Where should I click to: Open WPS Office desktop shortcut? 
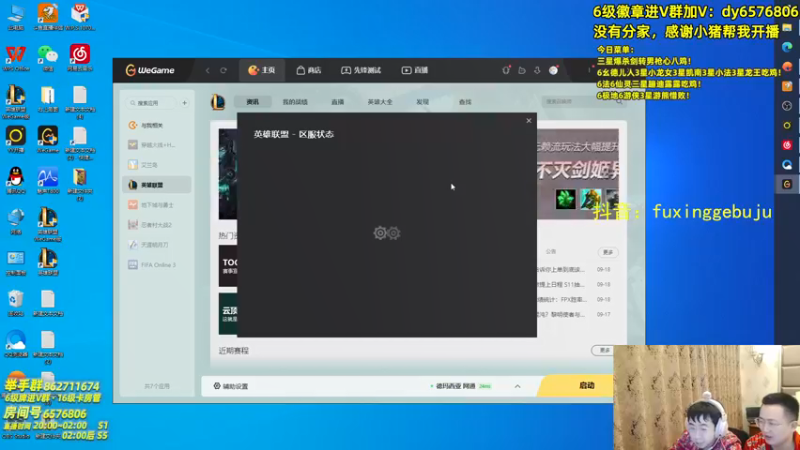click(x=16, y=58)
